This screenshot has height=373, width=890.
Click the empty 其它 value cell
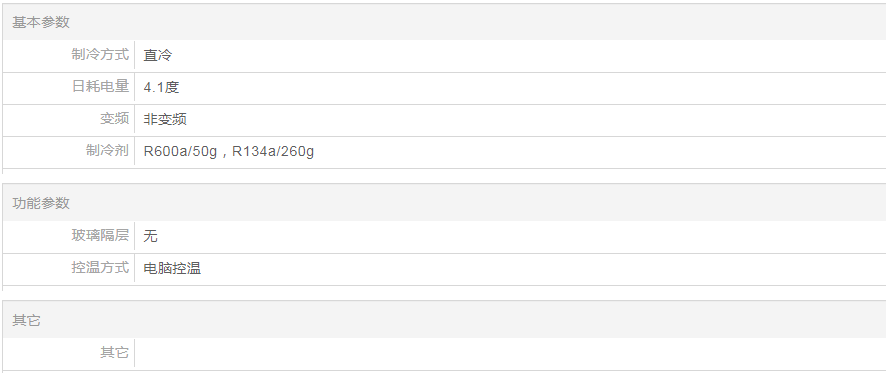[510, 353]
